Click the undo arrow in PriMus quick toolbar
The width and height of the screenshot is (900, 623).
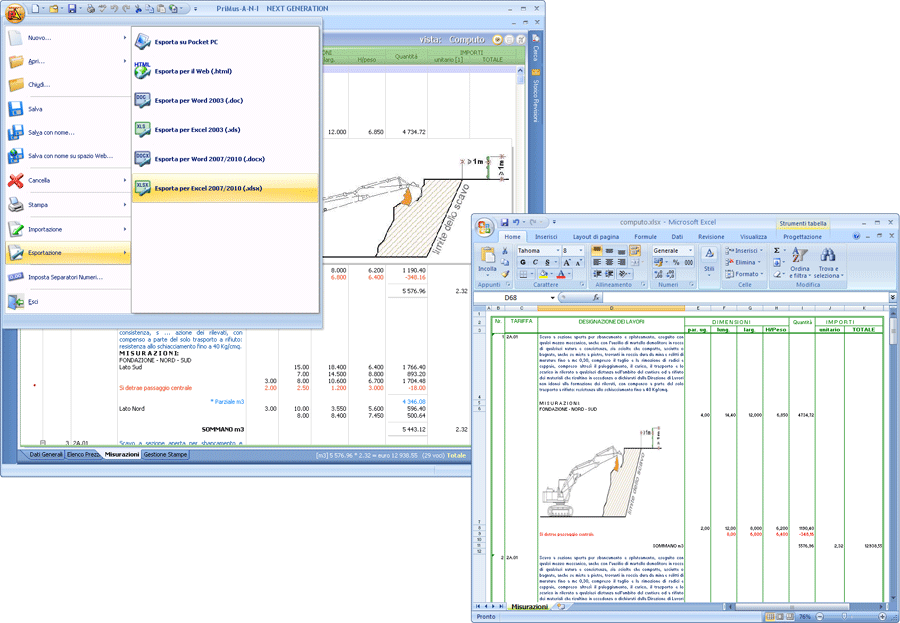coord(114,9)
